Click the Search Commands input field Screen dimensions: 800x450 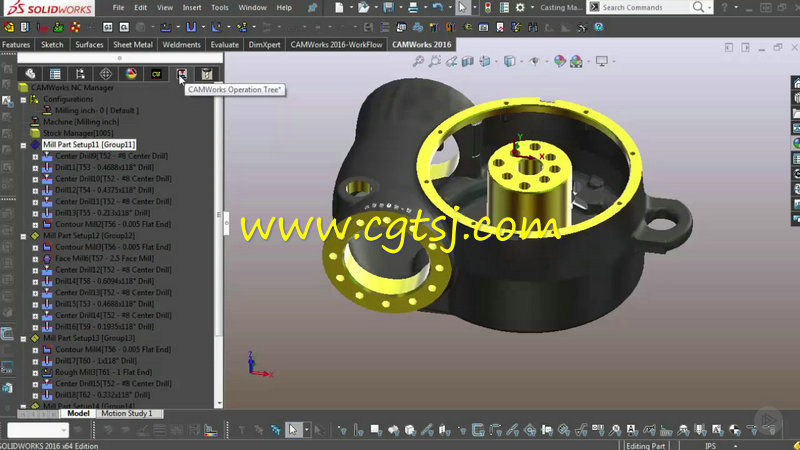coord(644,8)
